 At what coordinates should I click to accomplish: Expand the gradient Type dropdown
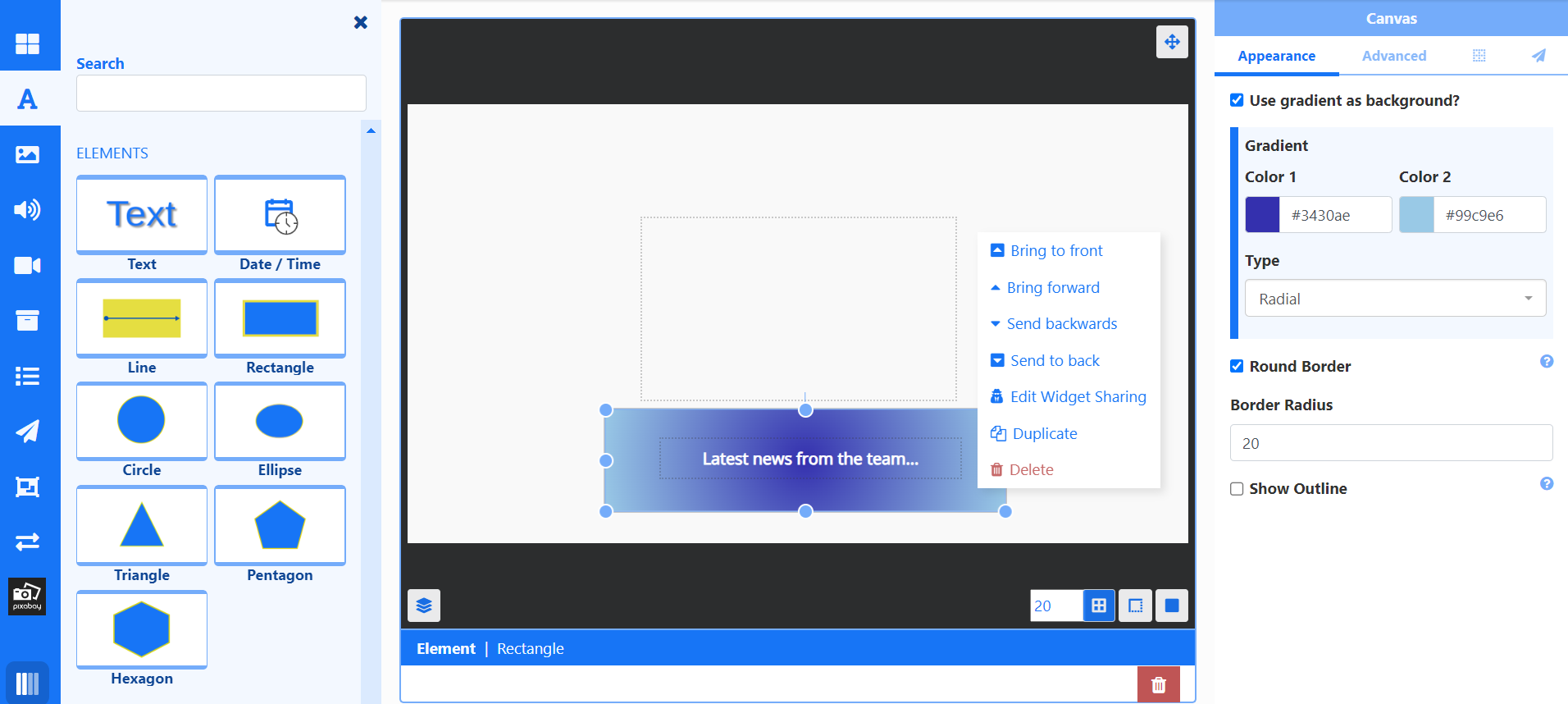1395,299
